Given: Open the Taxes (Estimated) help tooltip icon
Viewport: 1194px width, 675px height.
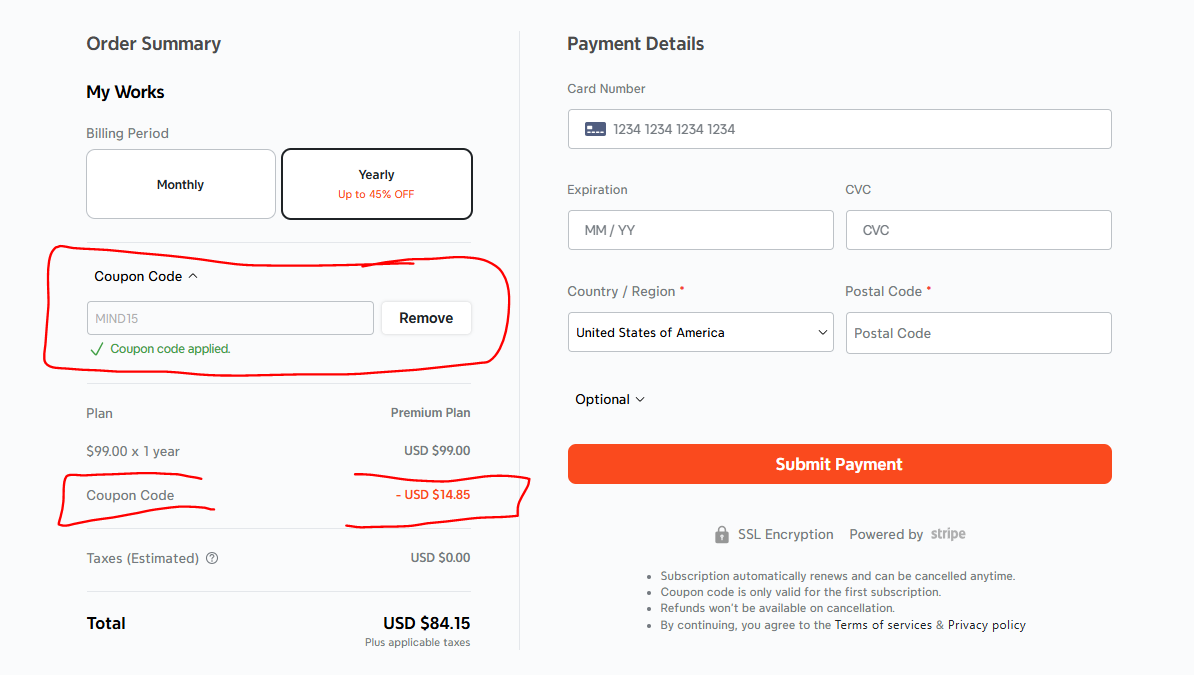Looking at the screenshot, I should tap(211, 558).
